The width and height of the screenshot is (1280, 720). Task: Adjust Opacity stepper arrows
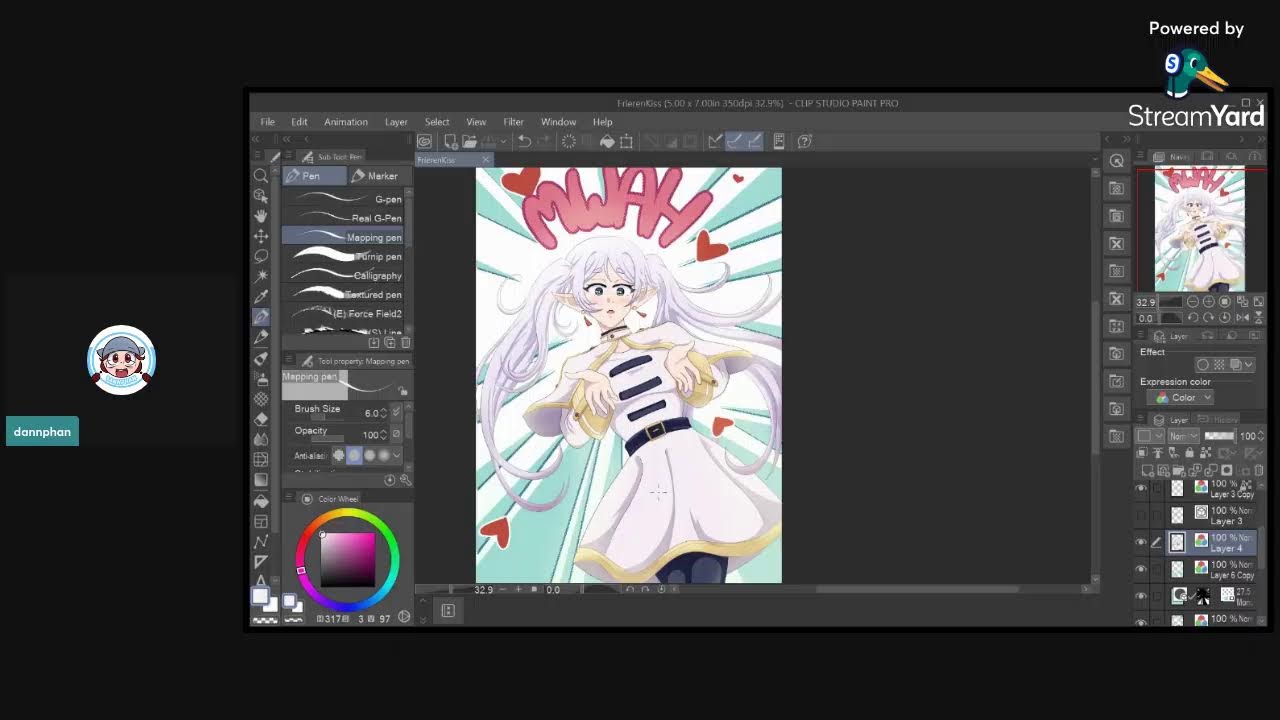coord(383,434)
